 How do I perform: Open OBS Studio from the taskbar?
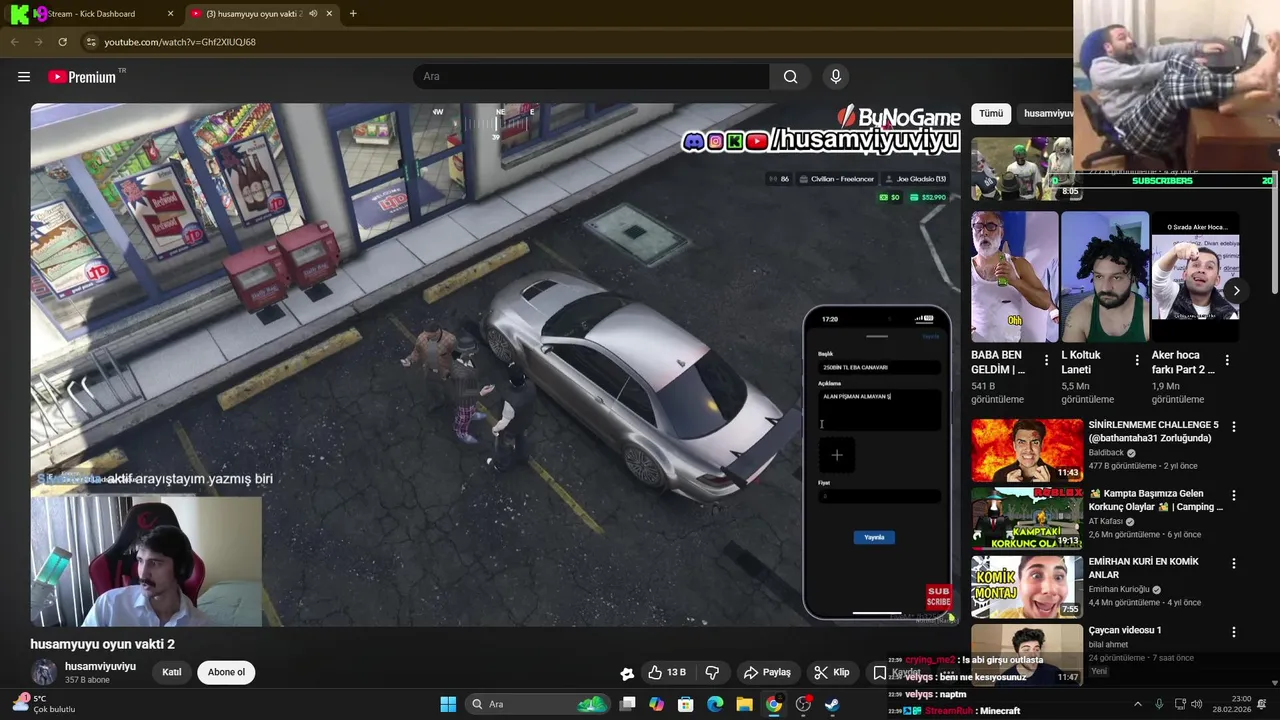(x=803, y=704)
